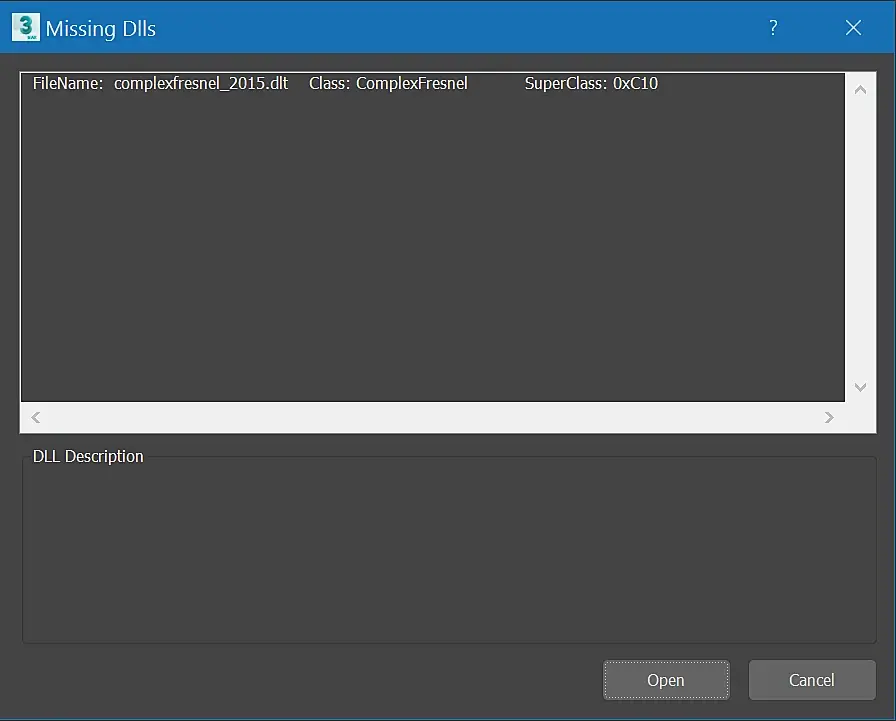896x721 pixels.
Task: Open help via the question mark icon
Action: tap(773, 27)
